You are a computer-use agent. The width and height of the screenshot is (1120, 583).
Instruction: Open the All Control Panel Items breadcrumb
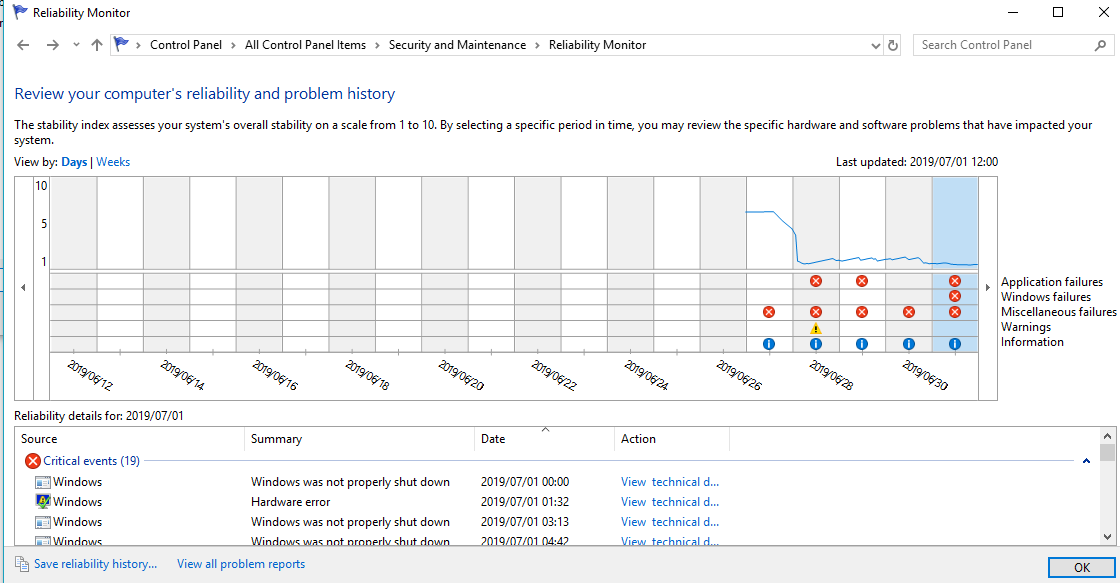point(305,45)
